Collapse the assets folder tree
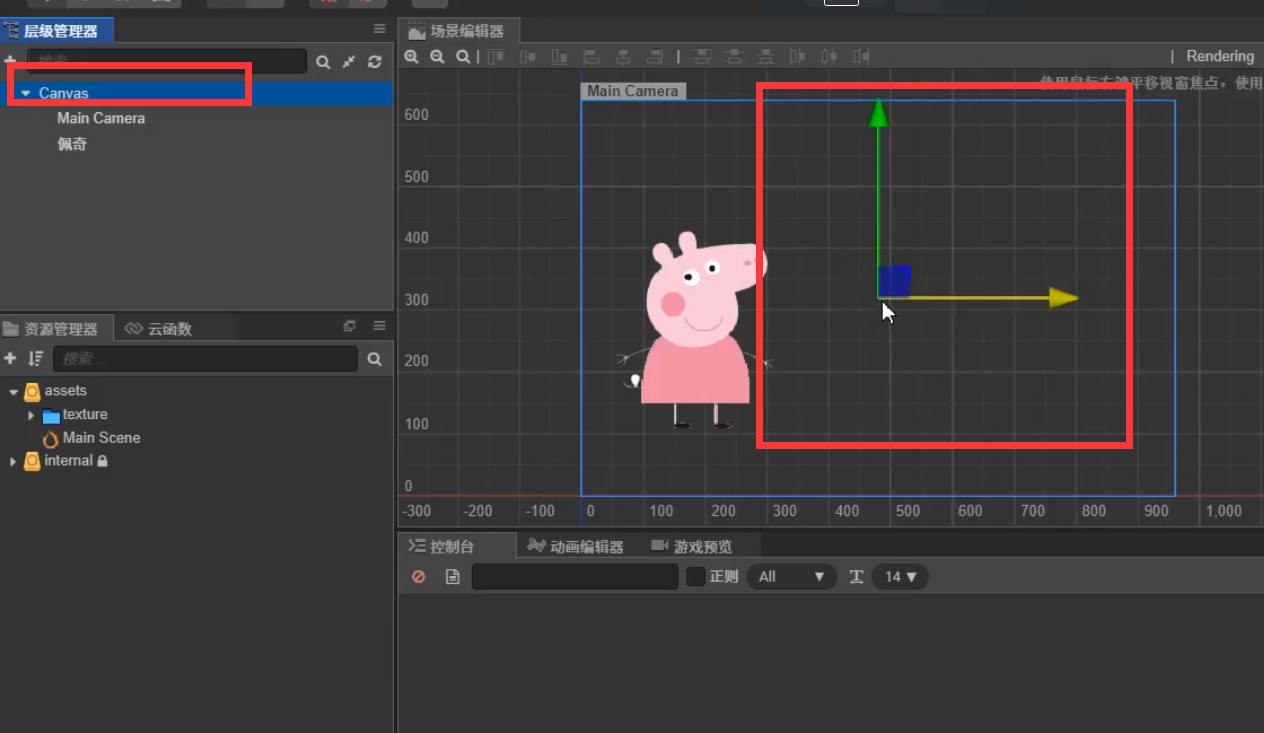Viewport: 1264px width, 733px height. tap(13, 392)
